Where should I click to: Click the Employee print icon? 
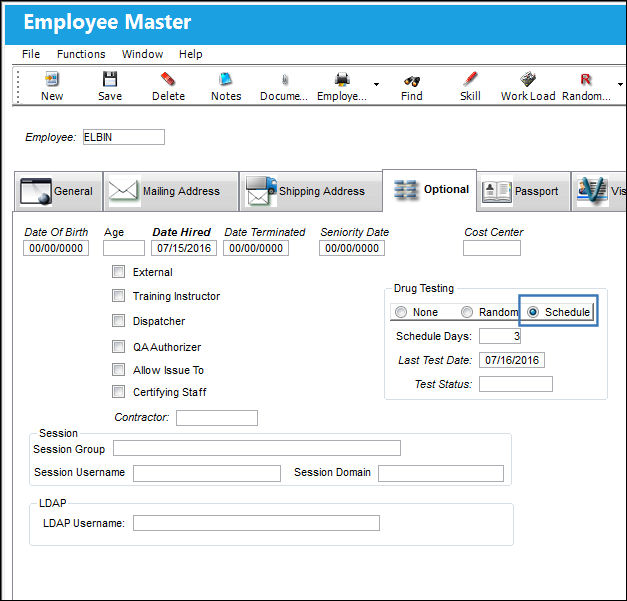pyautogui.click(x=342, y=80)
